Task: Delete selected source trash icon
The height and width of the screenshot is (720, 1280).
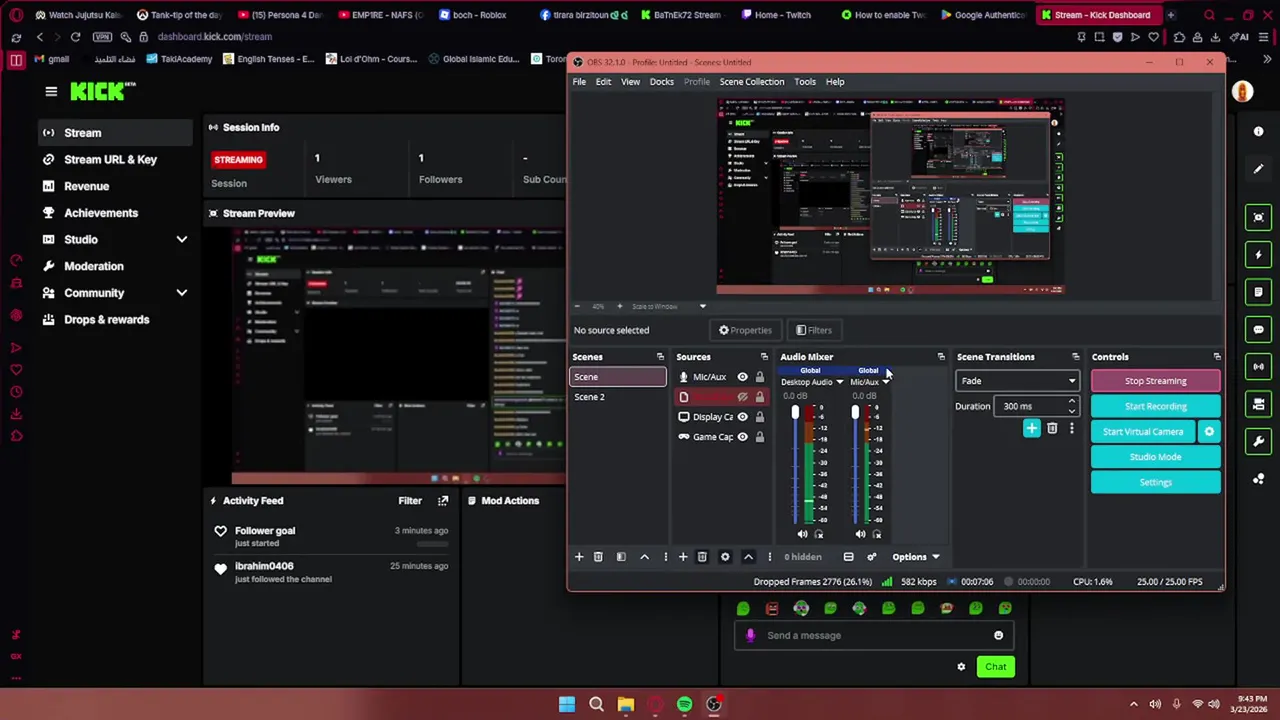Action: 702,557
